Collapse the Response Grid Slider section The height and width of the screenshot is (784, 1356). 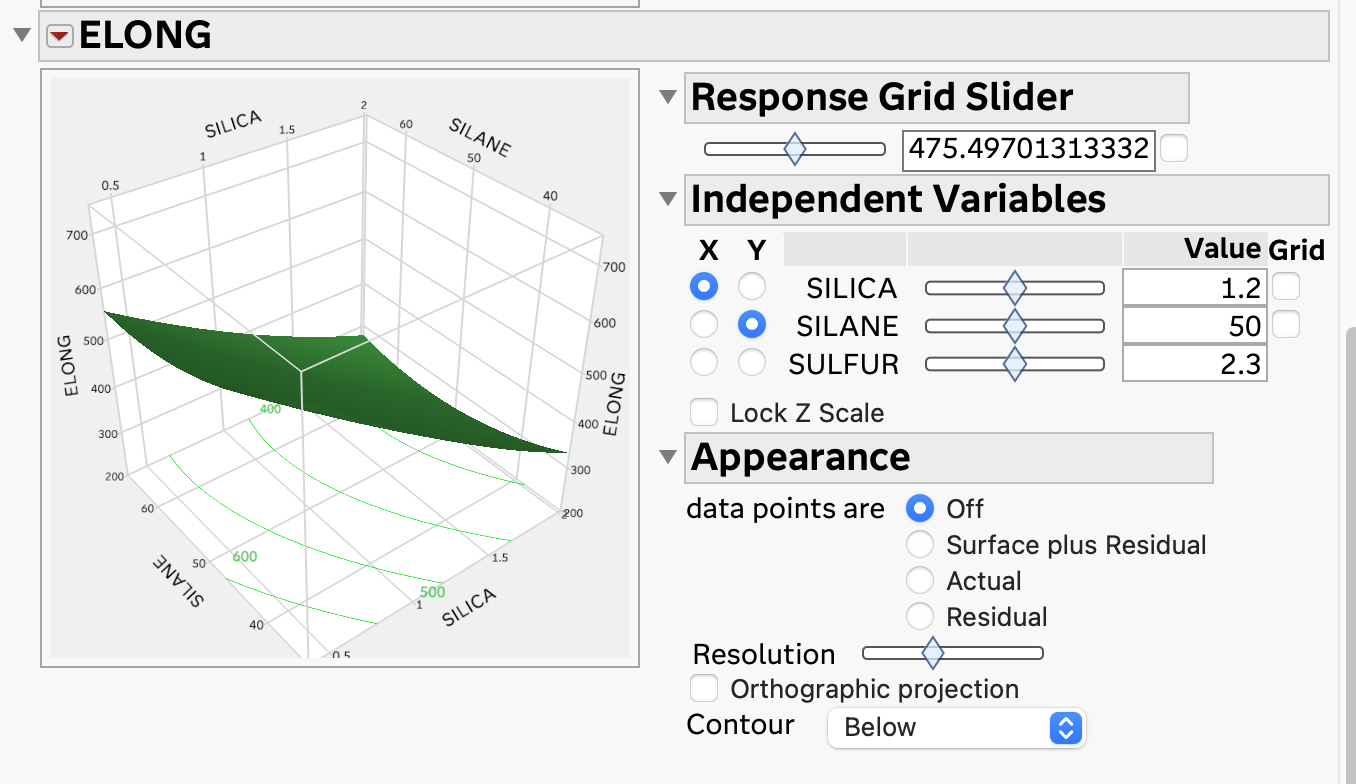pyautogui.click(x=667, y=97)
